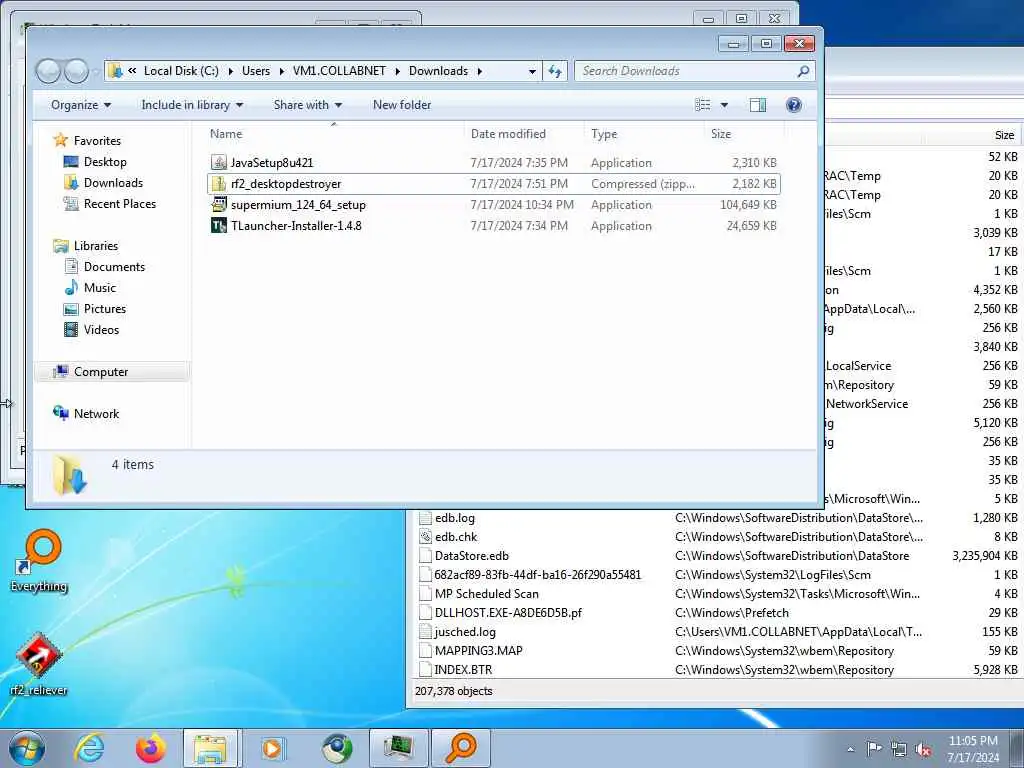1024x768 pixels.
Task: Open Videos library
Action: 101,329
